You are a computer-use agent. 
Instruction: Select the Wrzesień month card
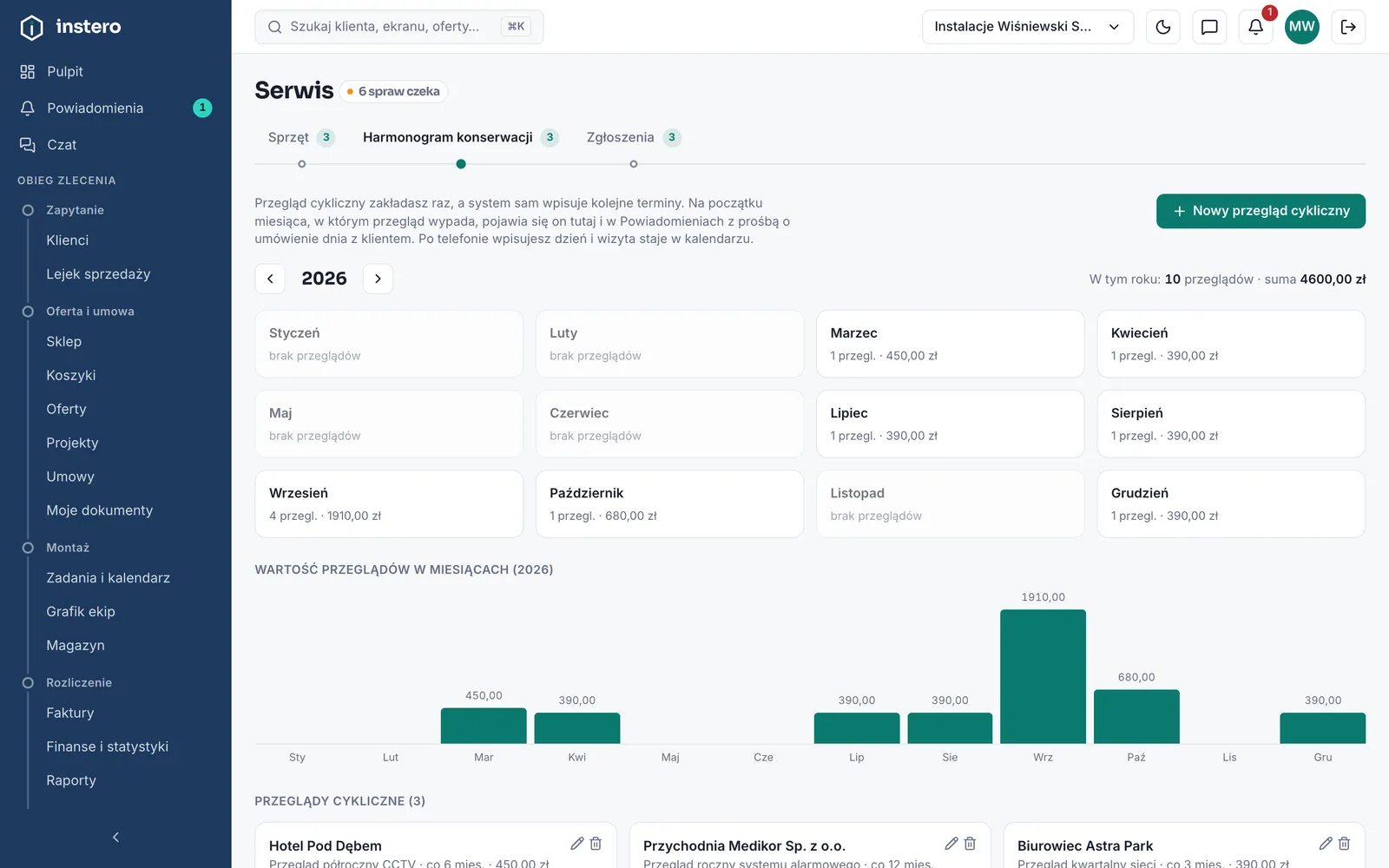point(389,503)
